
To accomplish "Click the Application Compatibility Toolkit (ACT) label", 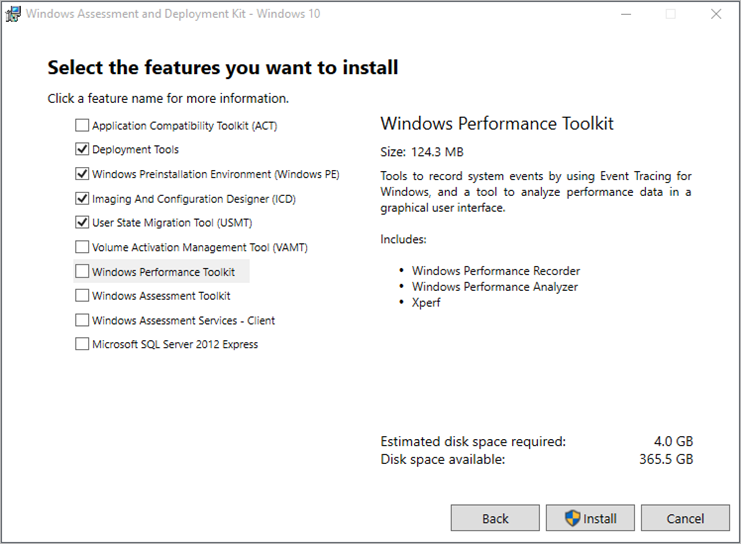I will 184,126.
